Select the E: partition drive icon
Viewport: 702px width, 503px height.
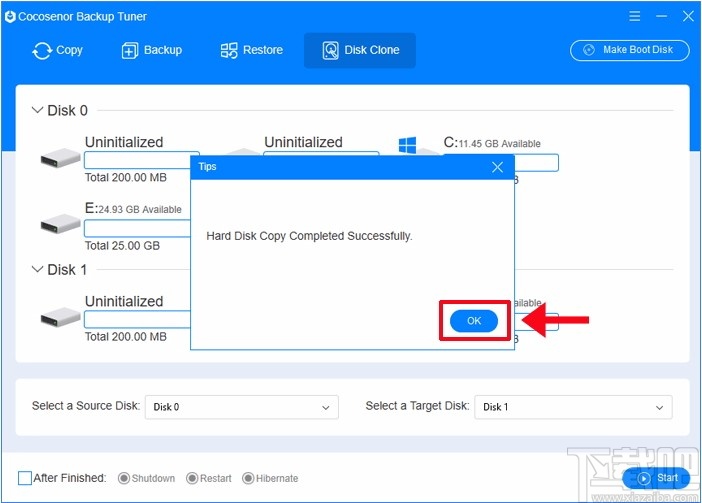[60, 224]
